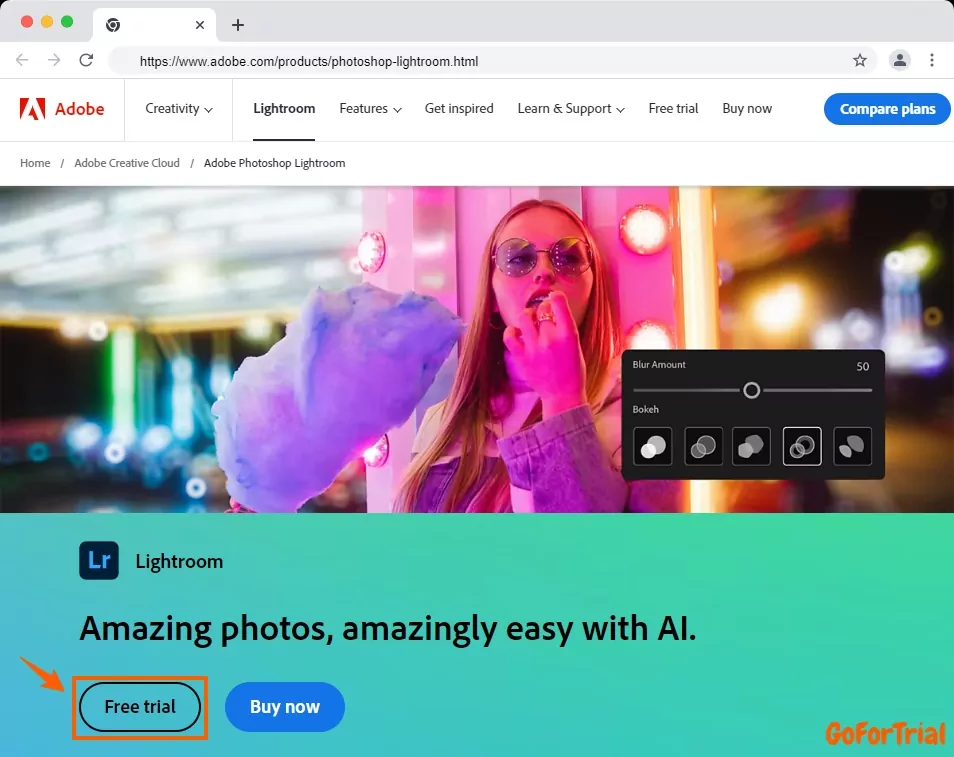Select the second Bokeh shape option
Image resolution: width=954 pixels, height=757 pixels.
703,446
